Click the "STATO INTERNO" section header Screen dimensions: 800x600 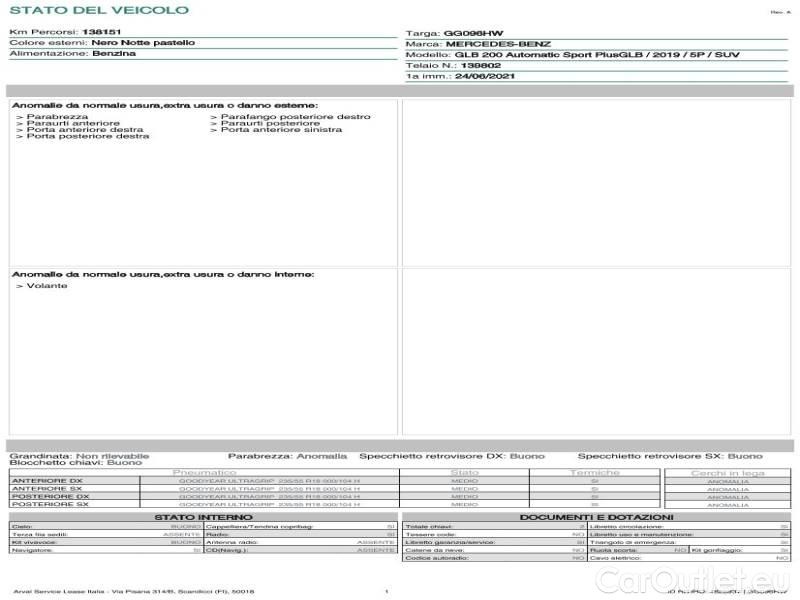pyautogui.click(x=203, y=517)
